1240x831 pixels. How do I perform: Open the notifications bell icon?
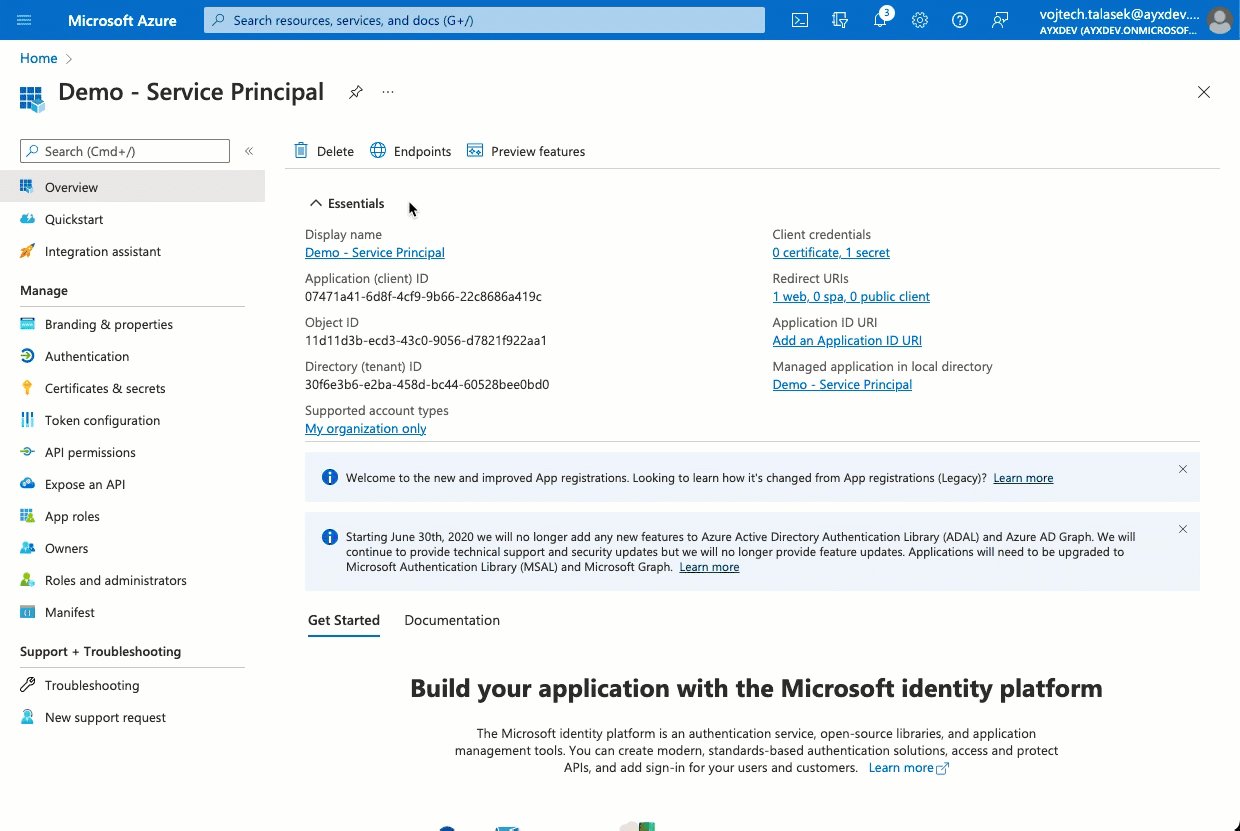point(880,20)
